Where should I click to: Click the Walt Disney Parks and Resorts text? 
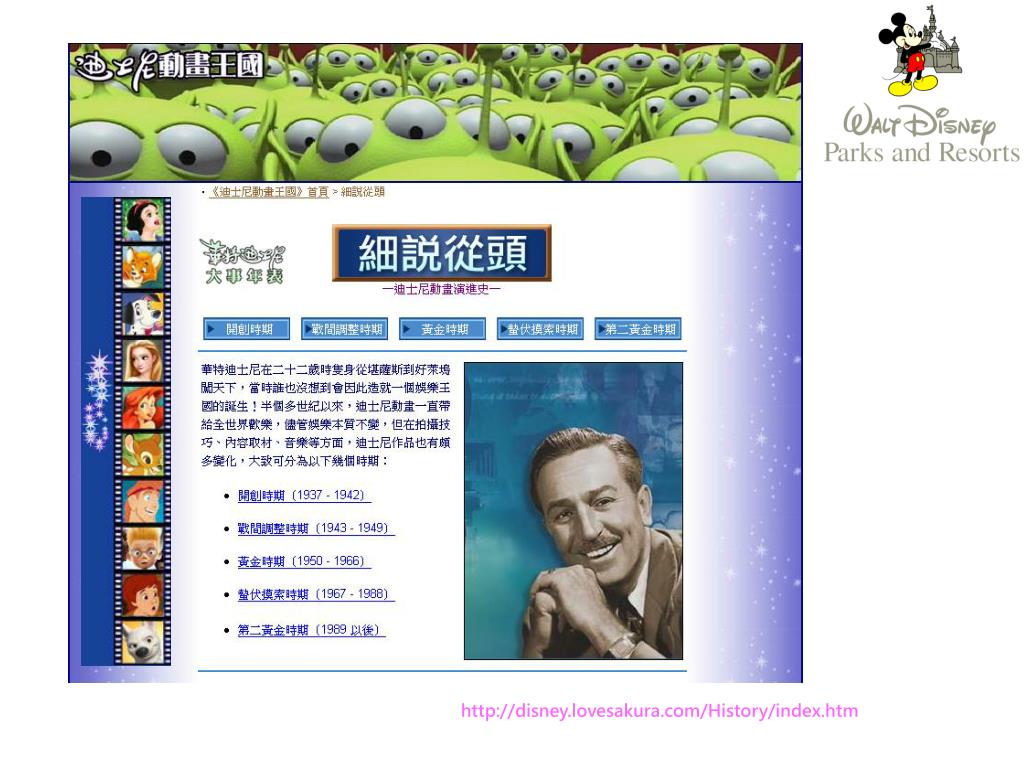[x=921, y=135]
